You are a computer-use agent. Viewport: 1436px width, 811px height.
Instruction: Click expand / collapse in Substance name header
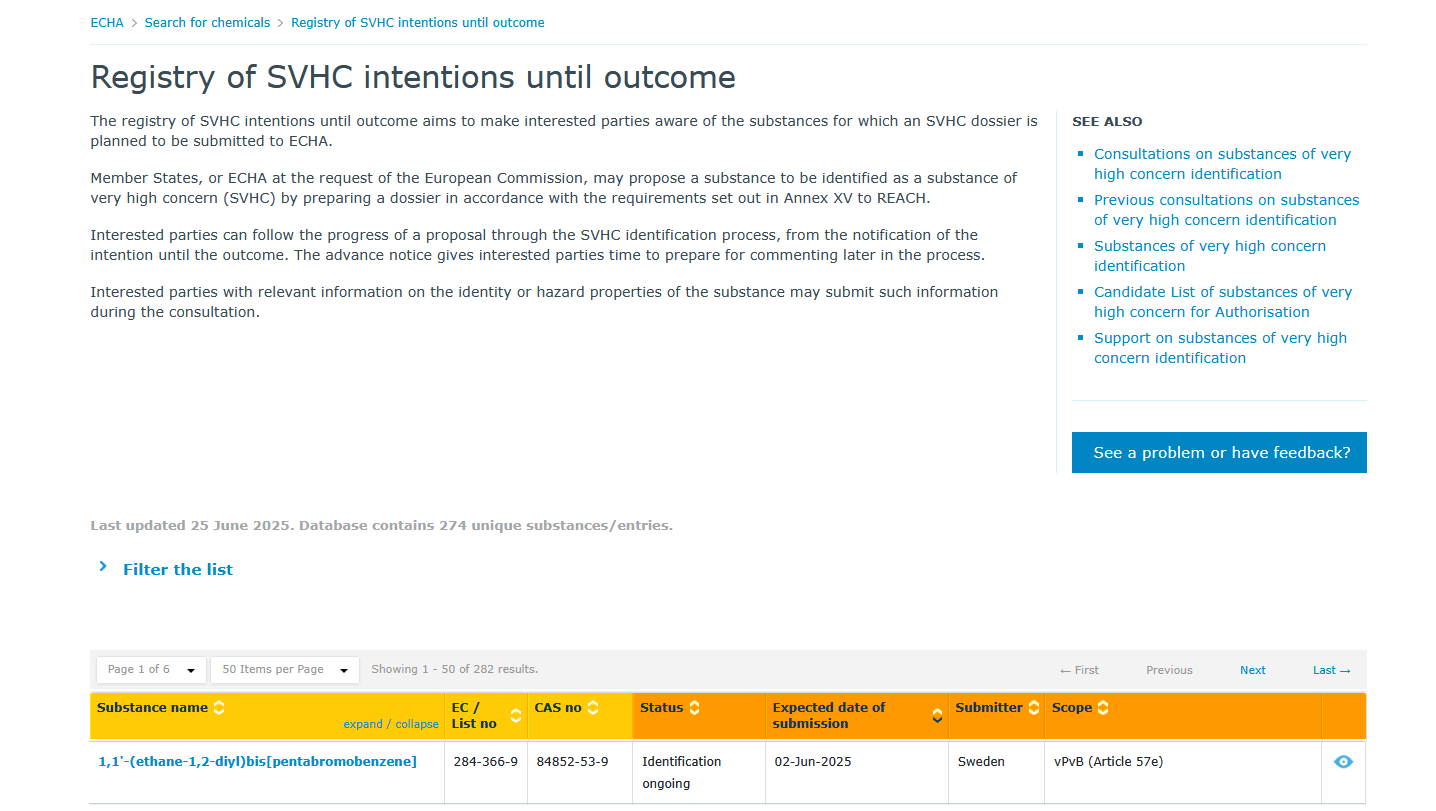(x=391, y=724)
